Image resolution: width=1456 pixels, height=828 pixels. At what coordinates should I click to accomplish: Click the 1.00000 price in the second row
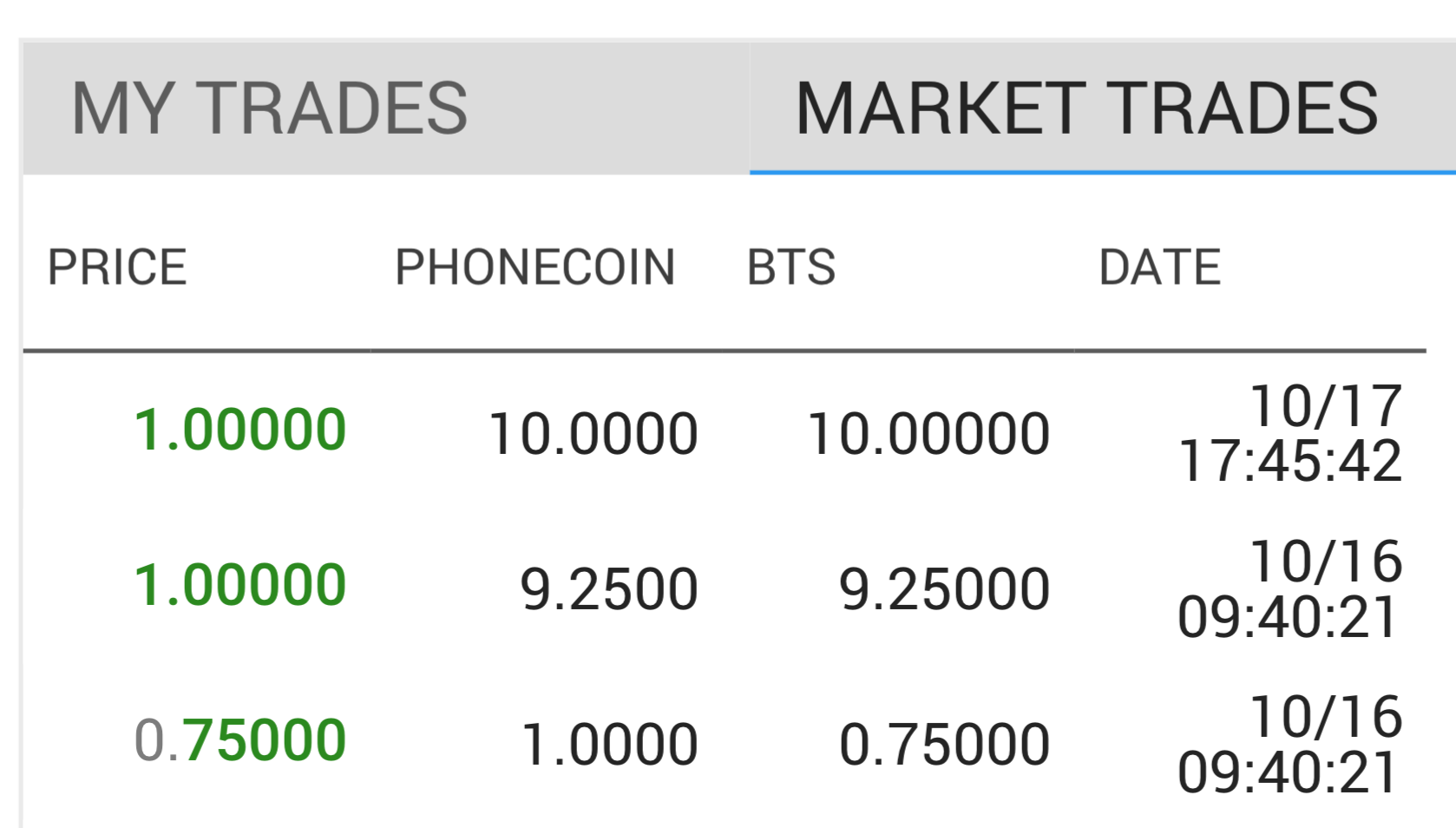click(x=240, y=584)
